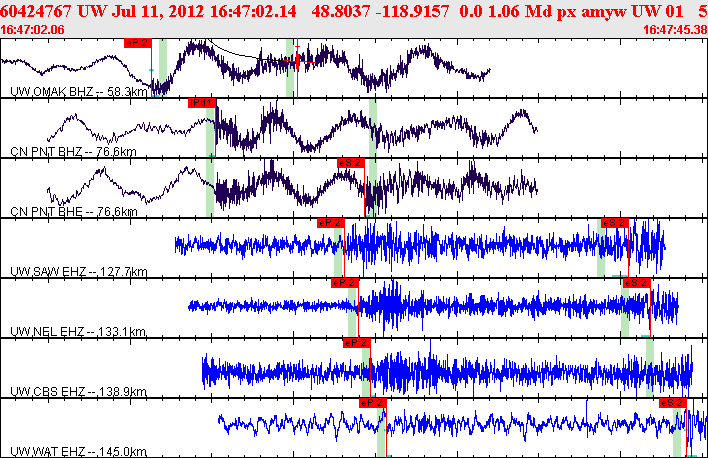Click the start time 16:47:02.06
The width and height of the screenshot is (708, 458).
(32, 30)
